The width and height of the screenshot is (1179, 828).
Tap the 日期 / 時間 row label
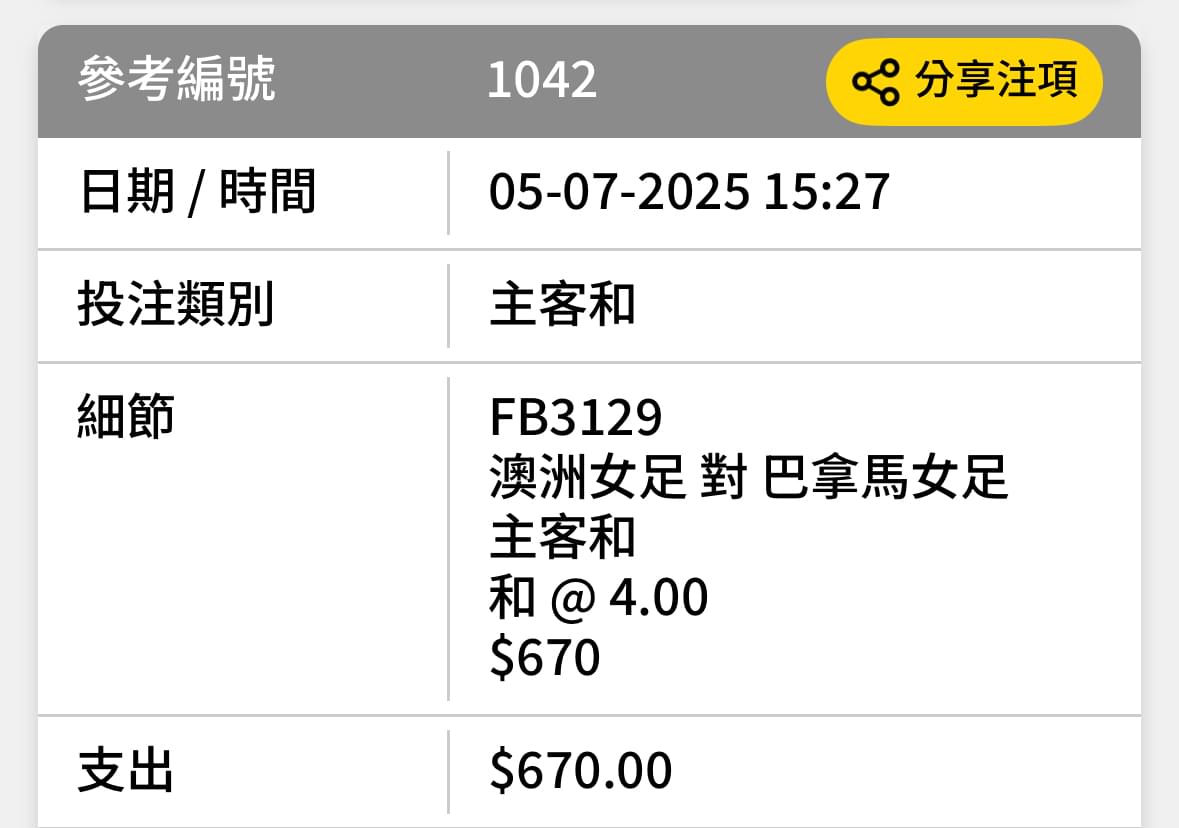[197, 192]
